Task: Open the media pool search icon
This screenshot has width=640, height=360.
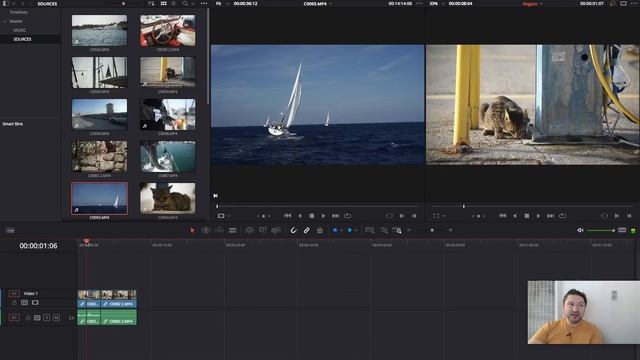Action: click(185, 4)
